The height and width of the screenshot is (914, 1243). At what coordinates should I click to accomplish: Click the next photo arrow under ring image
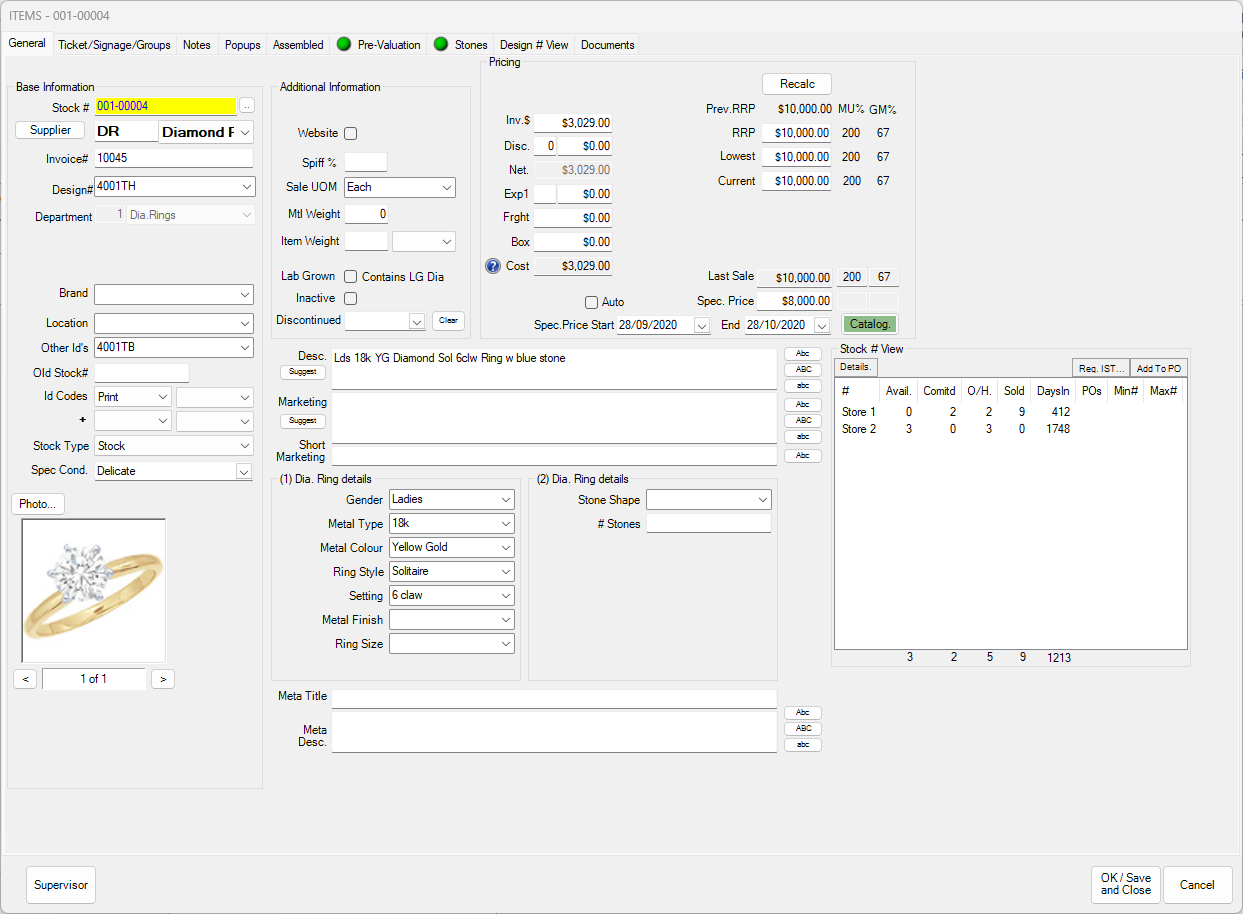[161, 678]
